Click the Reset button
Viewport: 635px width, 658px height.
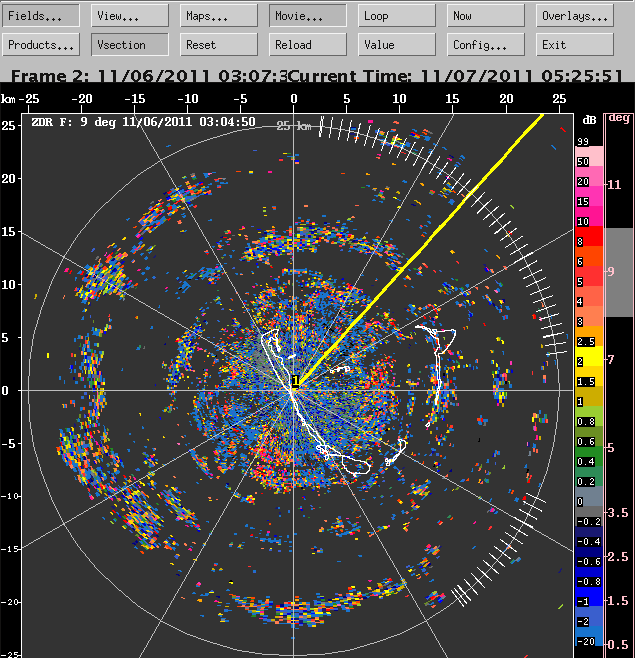tap(219, 44)
